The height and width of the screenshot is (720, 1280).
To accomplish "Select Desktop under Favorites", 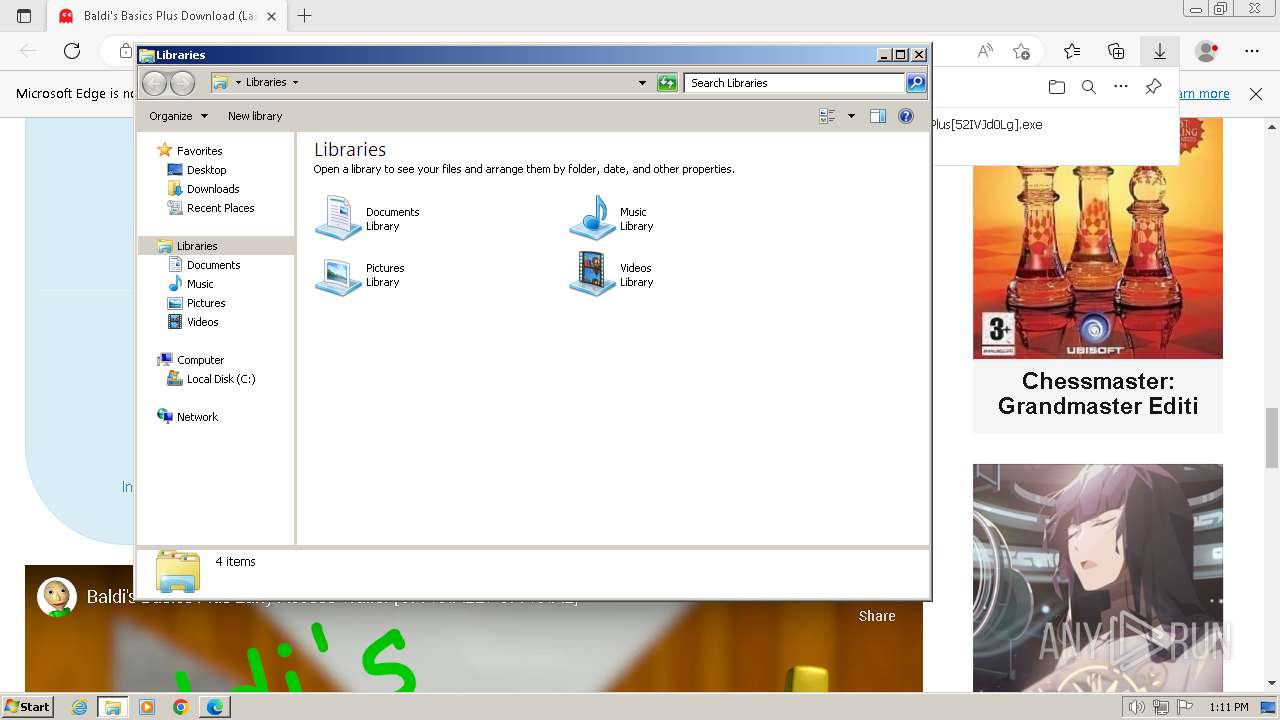I will (206, 170).
